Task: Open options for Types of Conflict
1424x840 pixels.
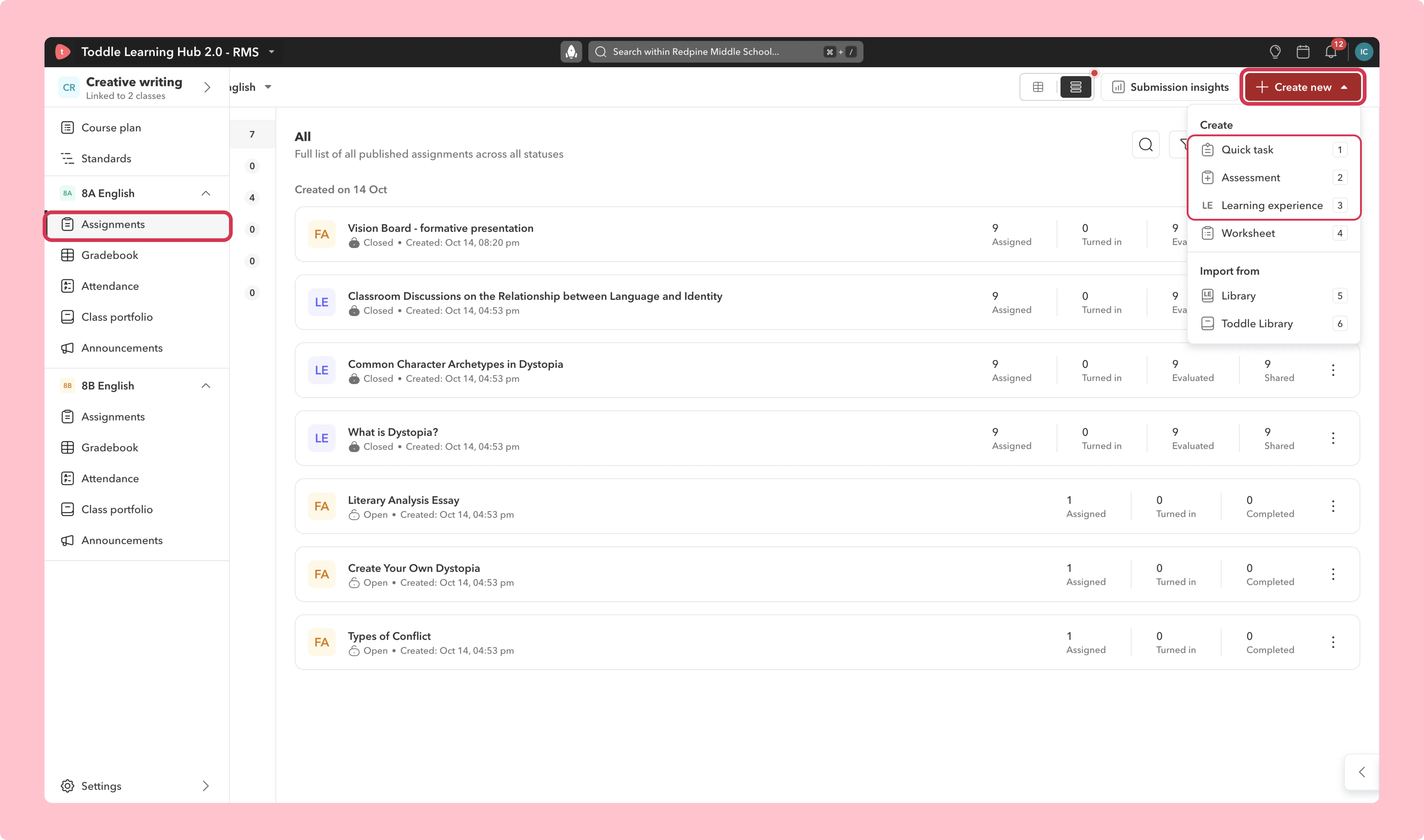Action: tap(1333, 642)
